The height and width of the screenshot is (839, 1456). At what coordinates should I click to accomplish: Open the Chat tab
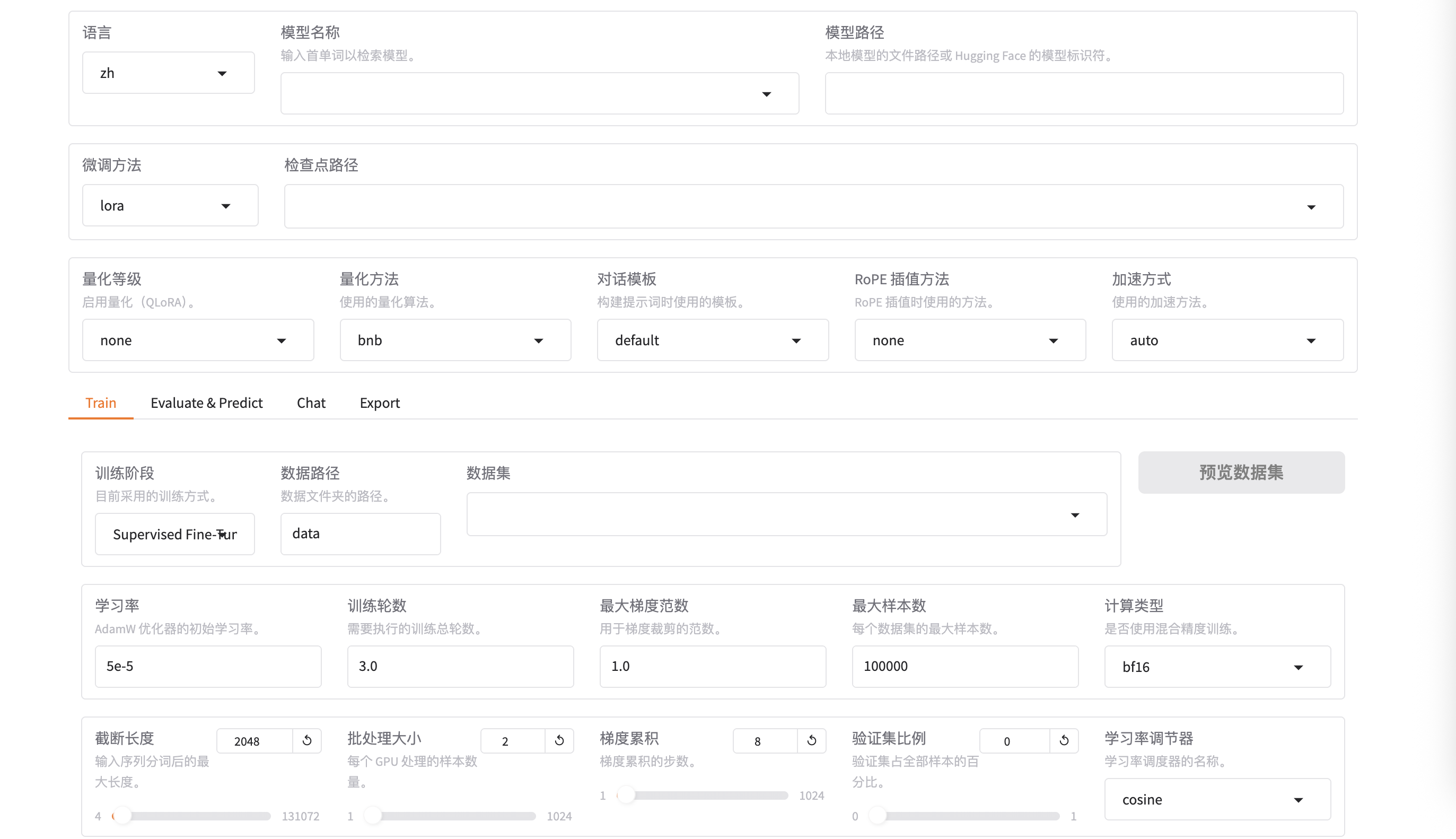tap(311, 403)
